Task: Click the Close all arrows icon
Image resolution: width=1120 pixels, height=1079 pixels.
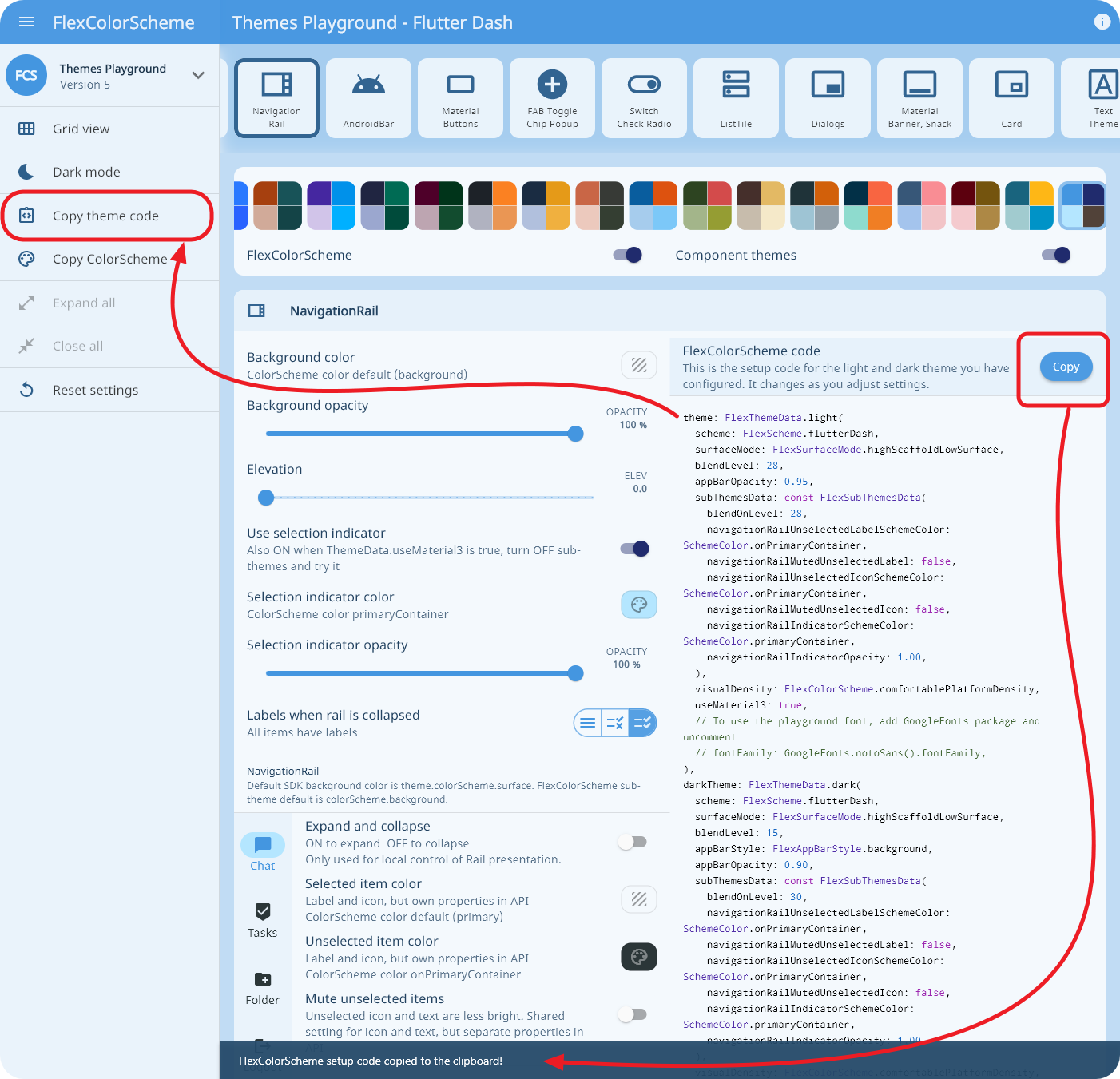Action: (26, 346)
